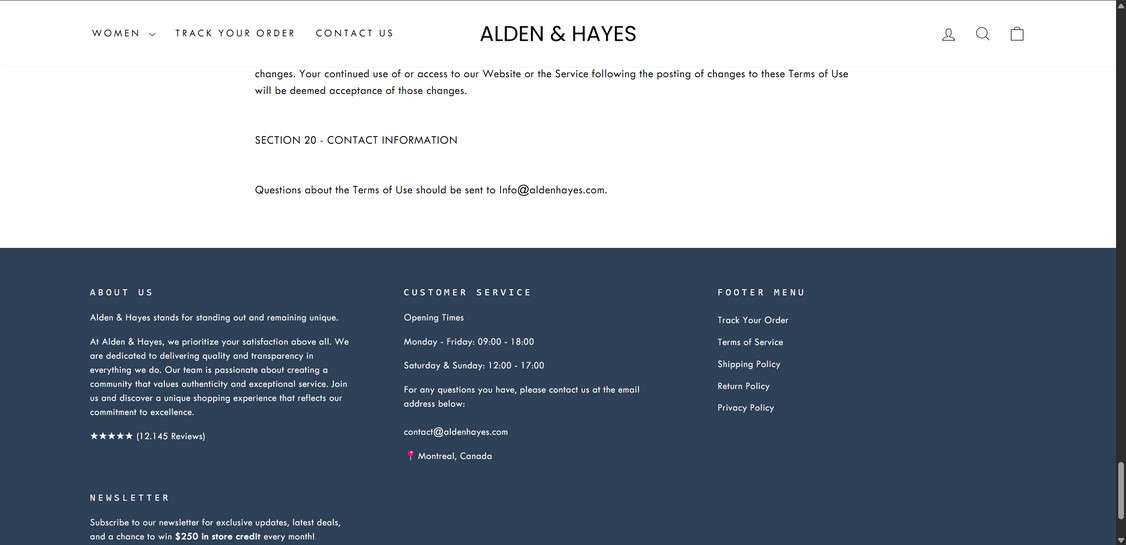This screenshot has width=1126, height=545.
Task: Click the Alden & Hayes logo
Action: (558, 34)
